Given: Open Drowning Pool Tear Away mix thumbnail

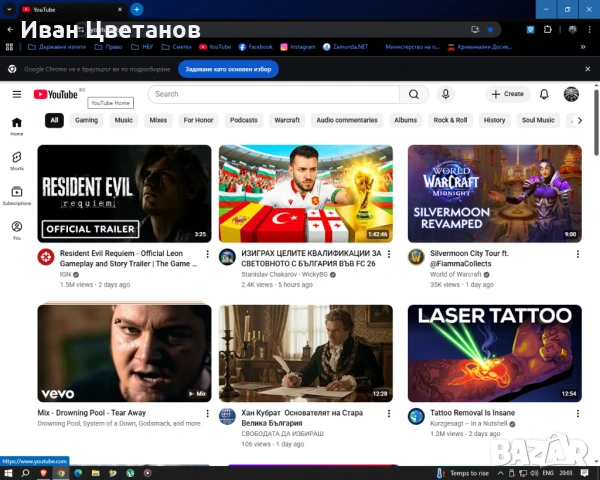Looking at the screenshot, I should point(124,353).
